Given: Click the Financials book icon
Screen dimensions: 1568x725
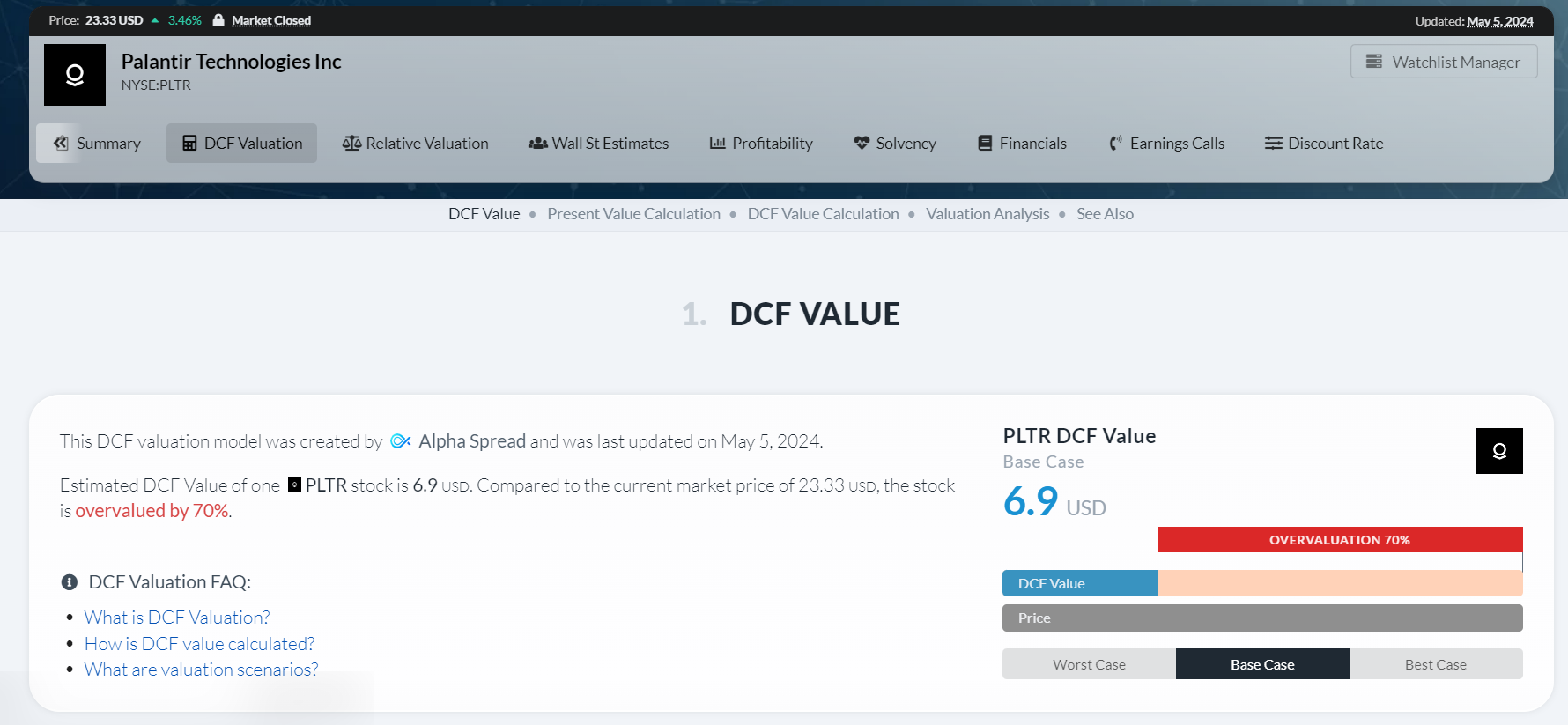Looking at the screenshot, I should pyautogui.click(x=985, y=144).
